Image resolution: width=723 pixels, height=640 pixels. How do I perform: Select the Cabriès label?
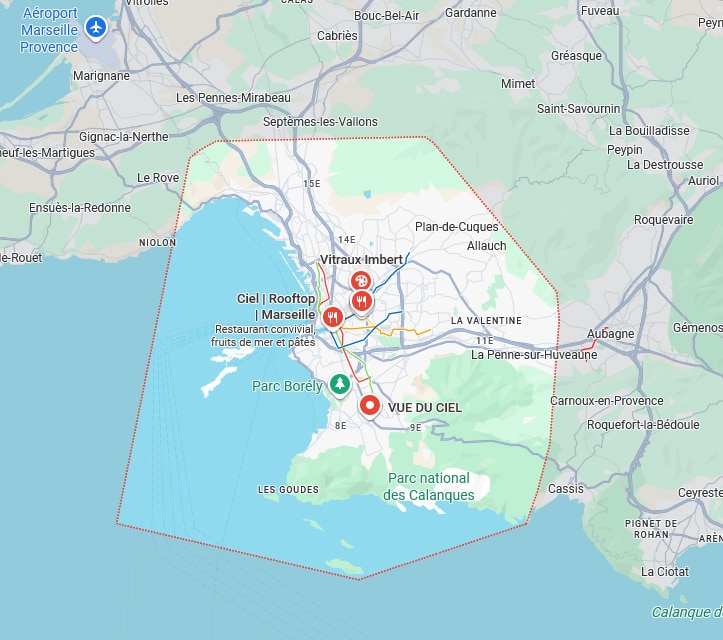pos(337,36)
